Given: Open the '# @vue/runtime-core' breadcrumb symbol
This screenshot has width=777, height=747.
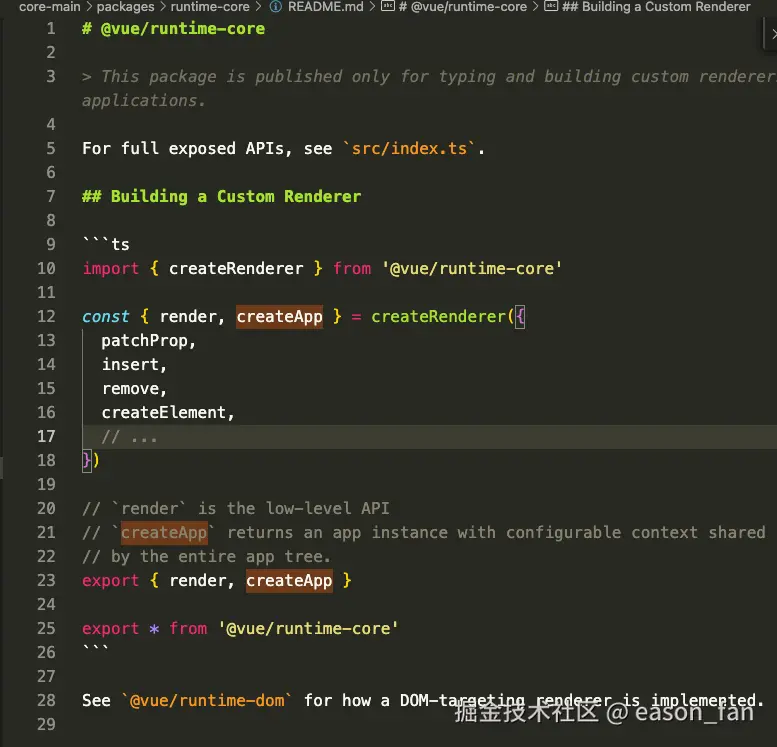Looking at the screenshot, I should click(x=463, y=6).
